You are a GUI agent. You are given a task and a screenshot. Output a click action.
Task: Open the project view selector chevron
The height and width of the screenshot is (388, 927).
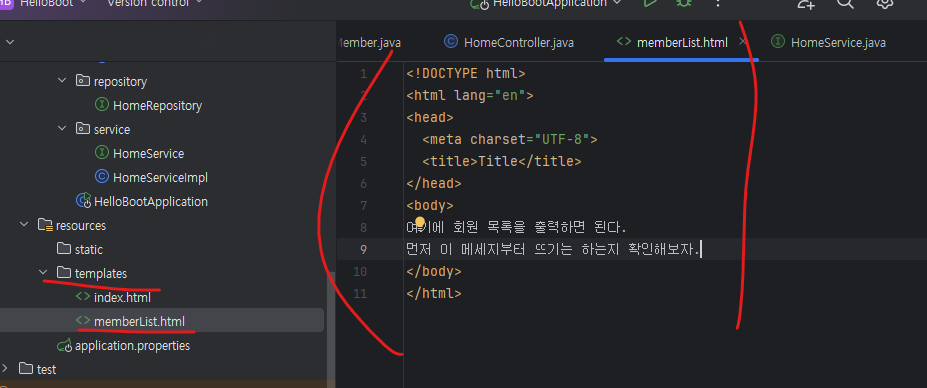point(9,42)
